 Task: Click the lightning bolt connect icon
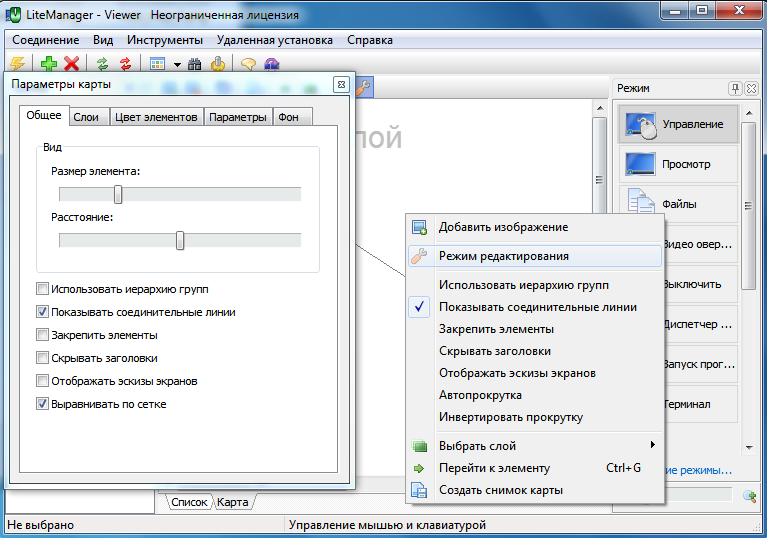(x=17, y=64)
